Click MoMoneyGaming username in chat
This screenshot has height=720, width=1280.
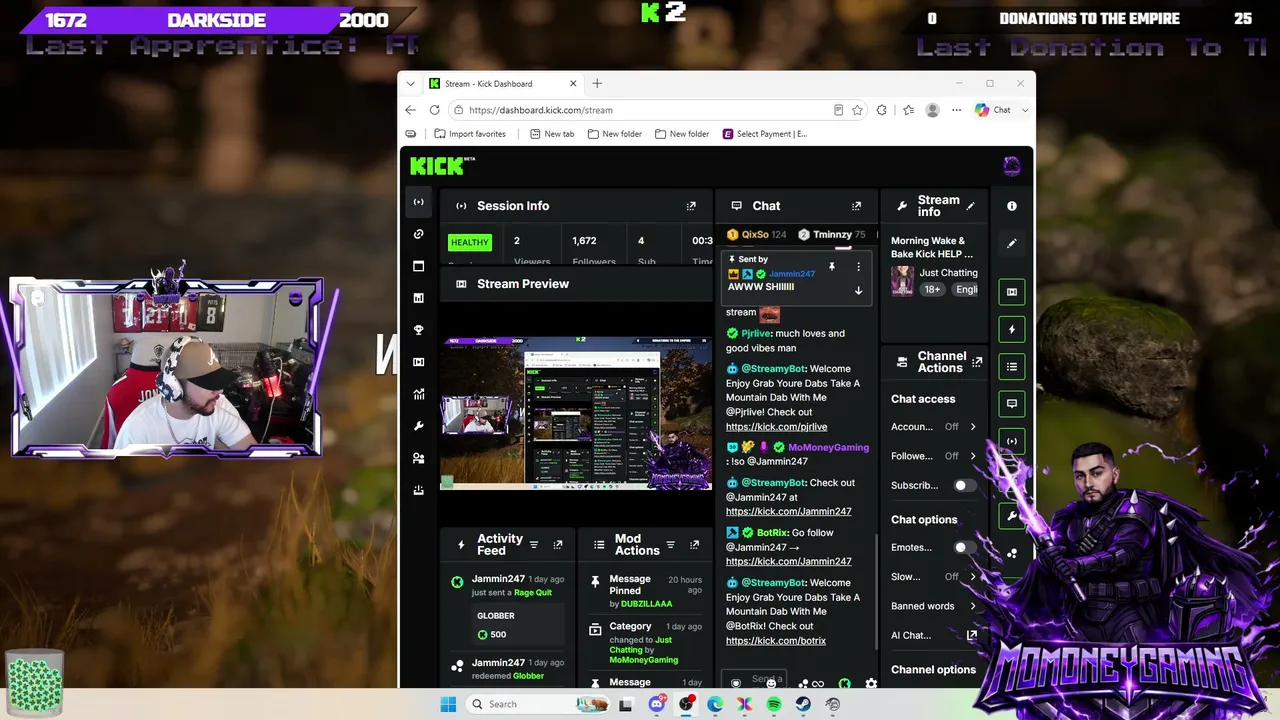828,448
